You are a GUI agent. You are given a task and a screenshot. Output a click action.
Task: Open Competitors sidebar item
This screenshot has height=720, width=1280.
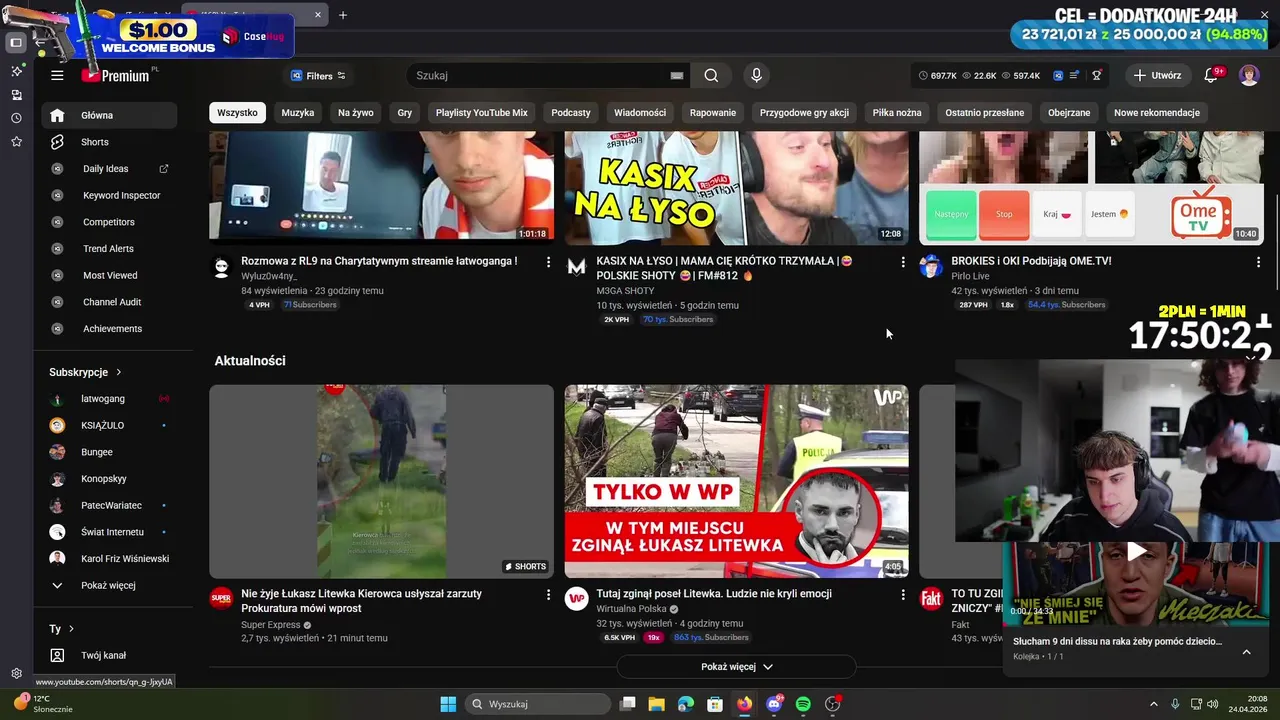(110, 222)
